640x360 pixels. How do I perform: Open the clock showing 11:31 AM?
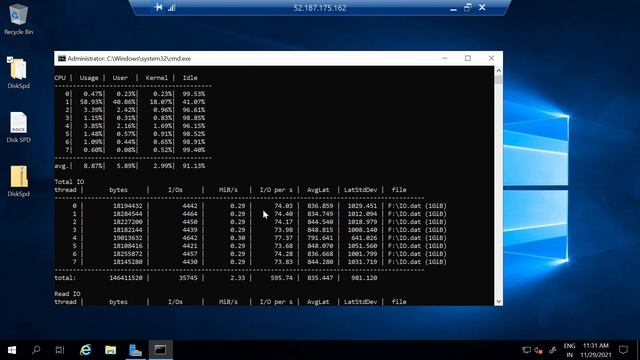pos(596,350)
